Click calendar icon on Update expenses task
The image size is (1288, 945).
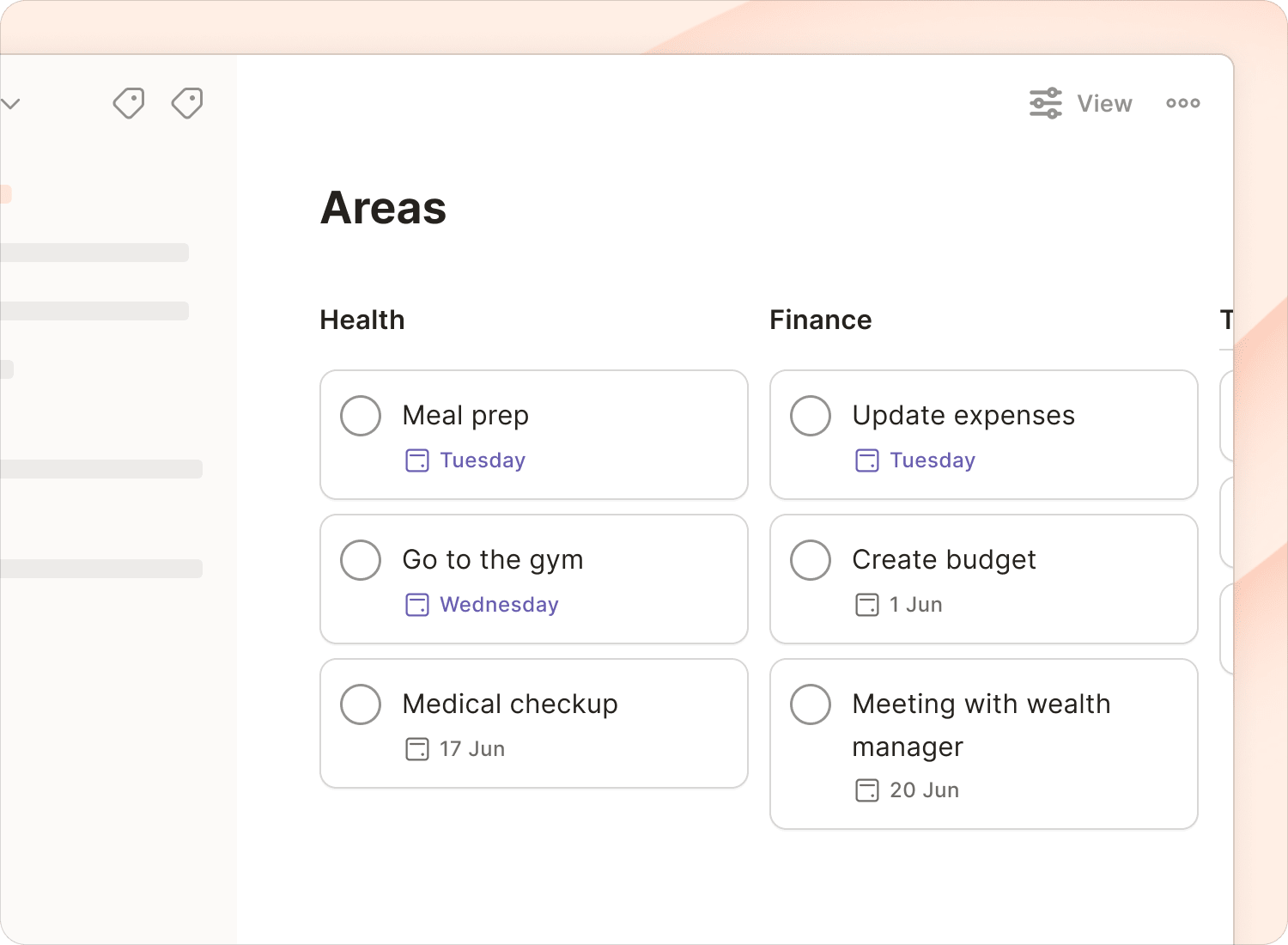click(867, 460)
